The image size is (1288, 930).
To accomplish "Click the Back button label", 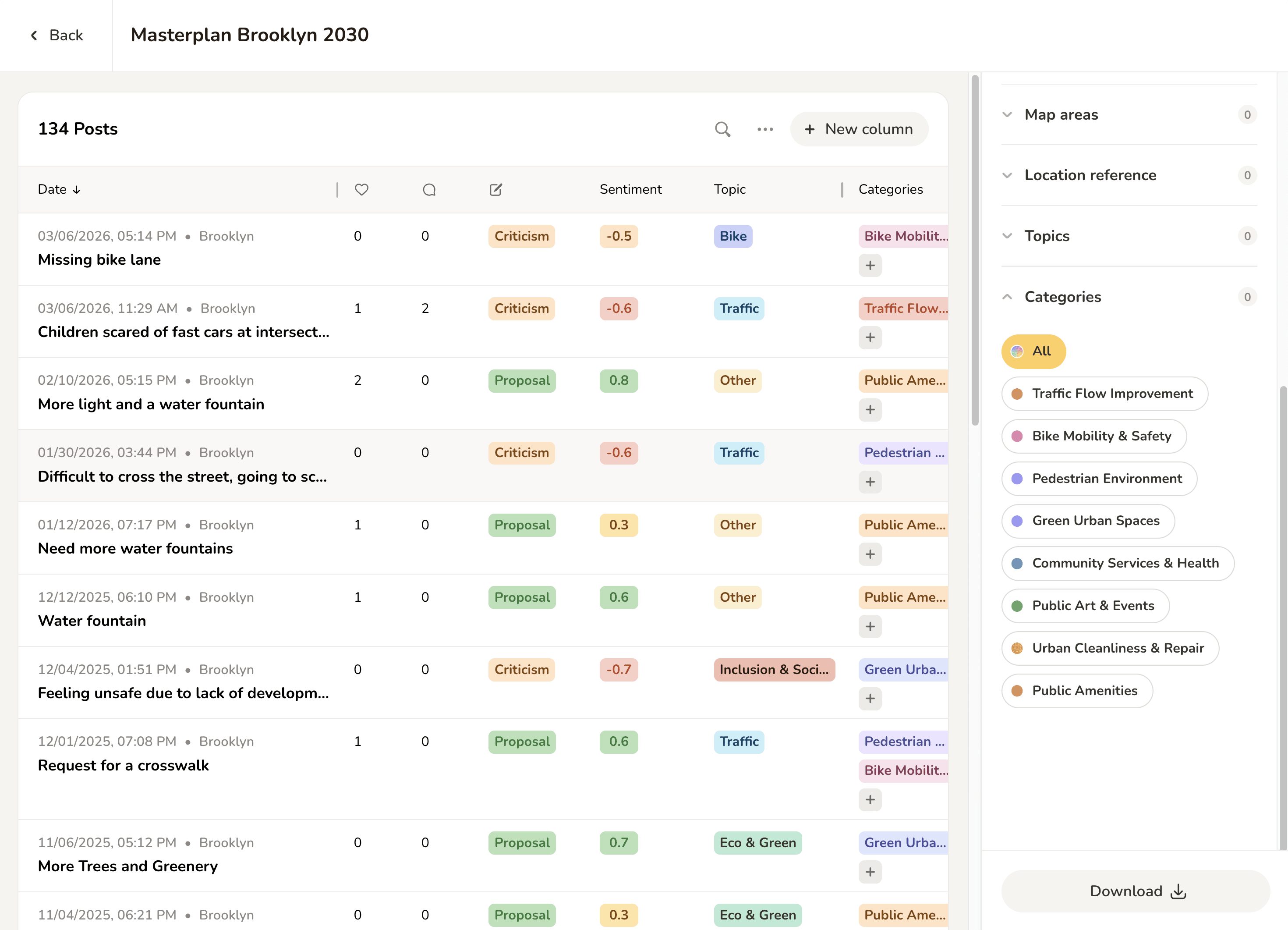I will tap(66, 35).
